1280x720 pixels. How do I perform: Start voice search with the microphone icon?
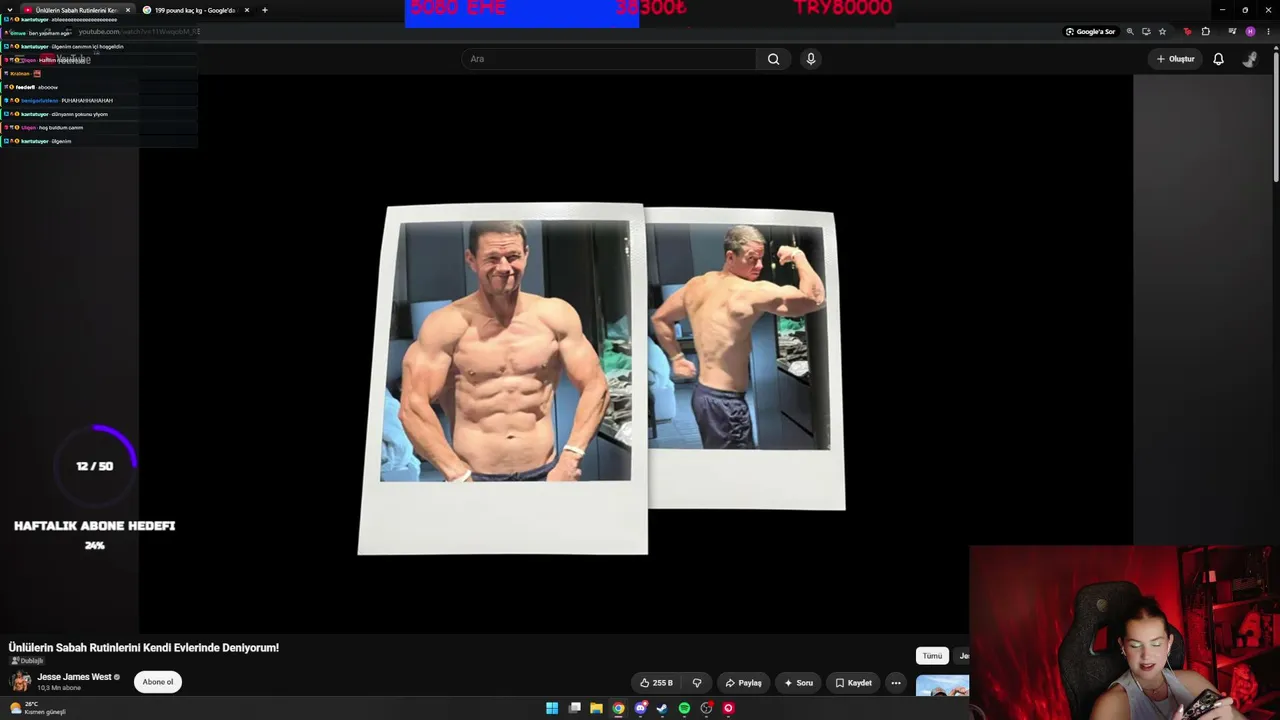click(x=811, y=59)
